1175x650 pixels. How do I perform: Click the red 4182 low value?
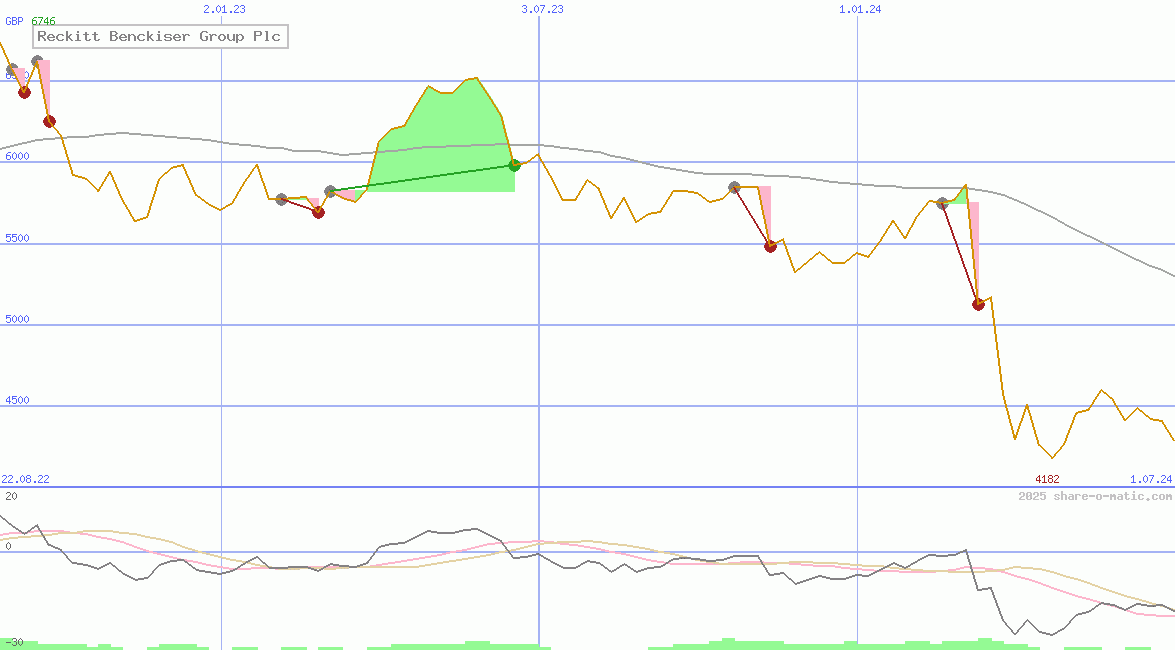(1047, 479)
